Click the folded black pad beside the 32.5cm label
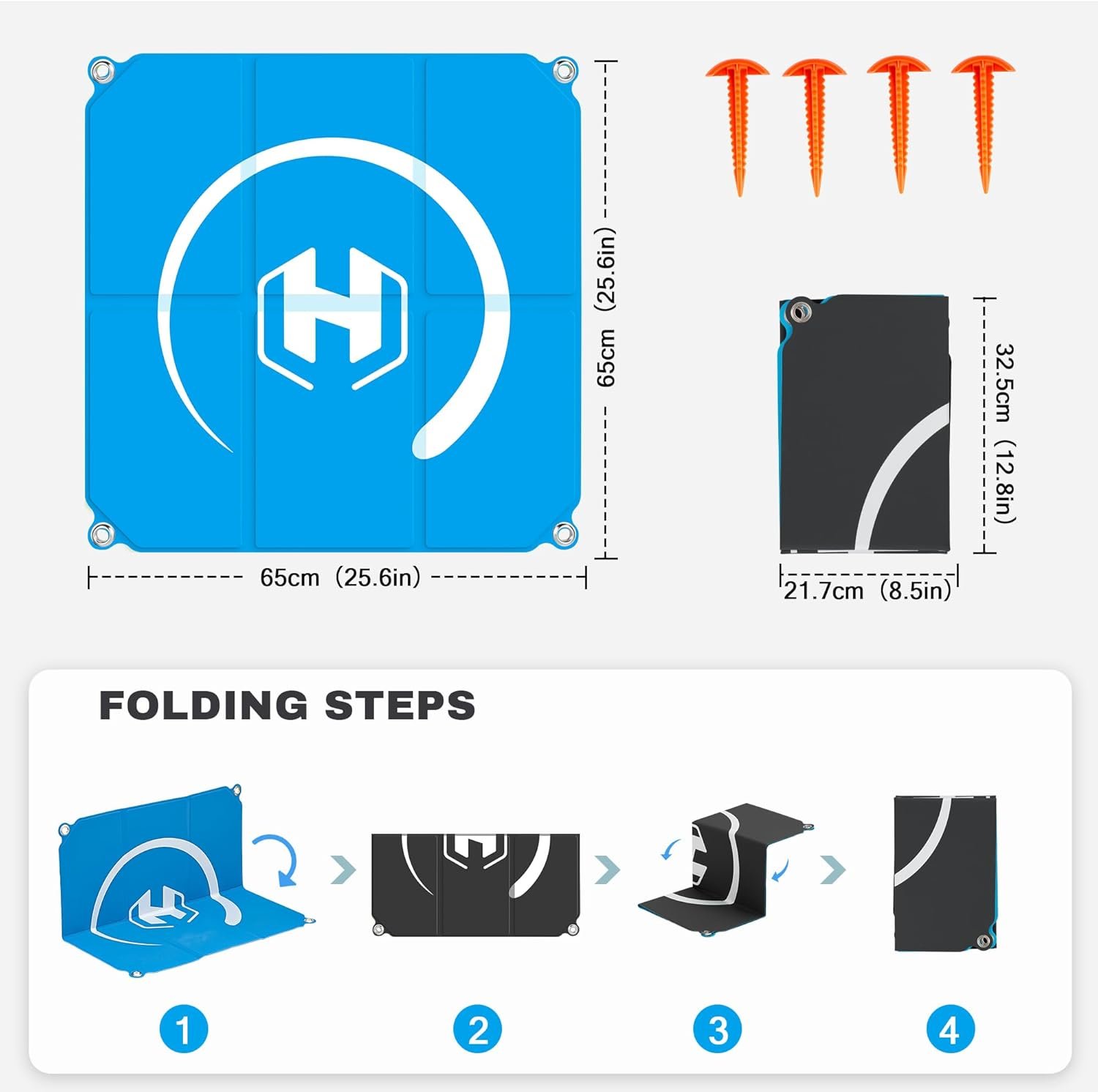 [x=864, y=424]
